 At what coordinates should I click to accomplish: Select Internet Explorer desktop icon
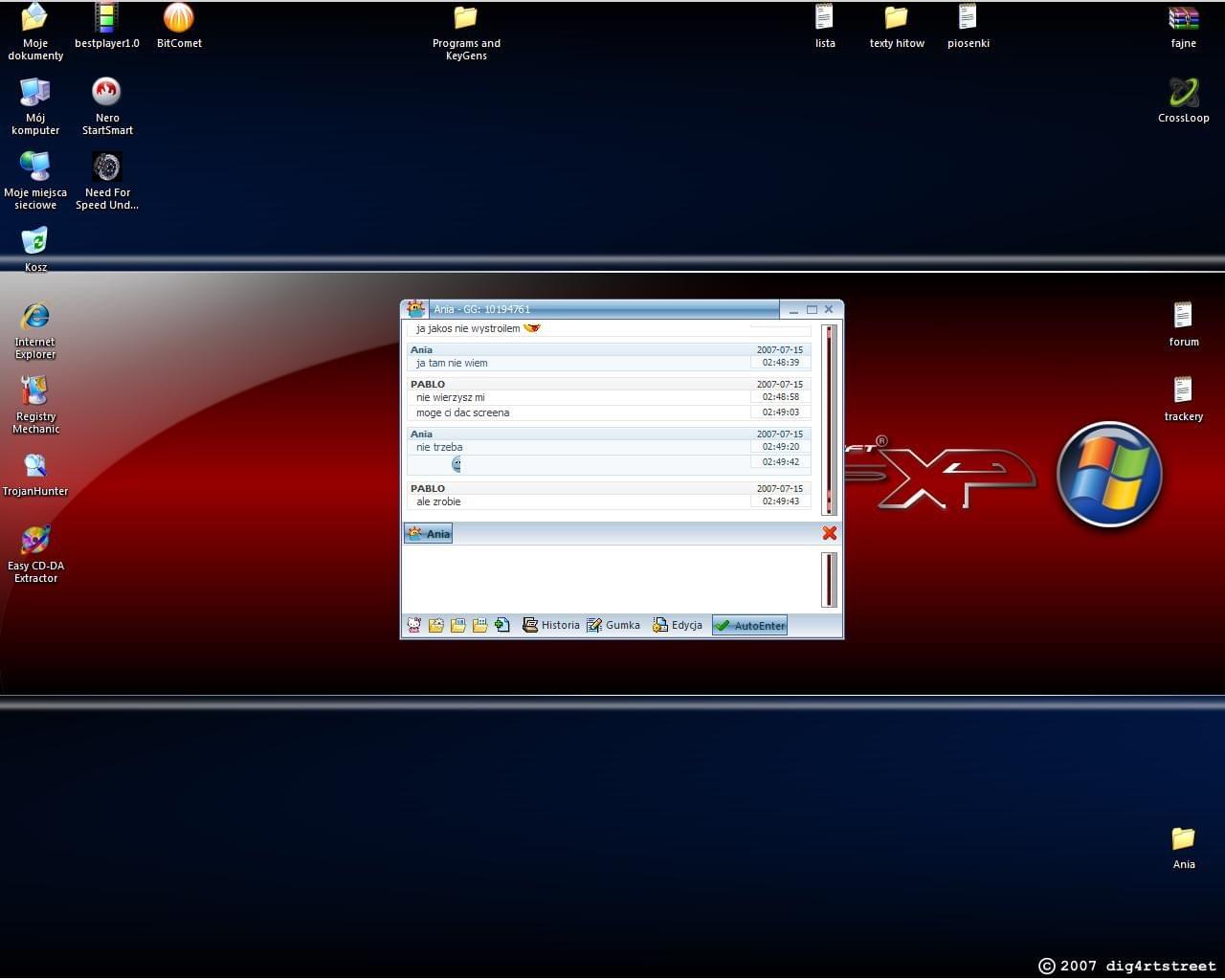tap(35, 330)
